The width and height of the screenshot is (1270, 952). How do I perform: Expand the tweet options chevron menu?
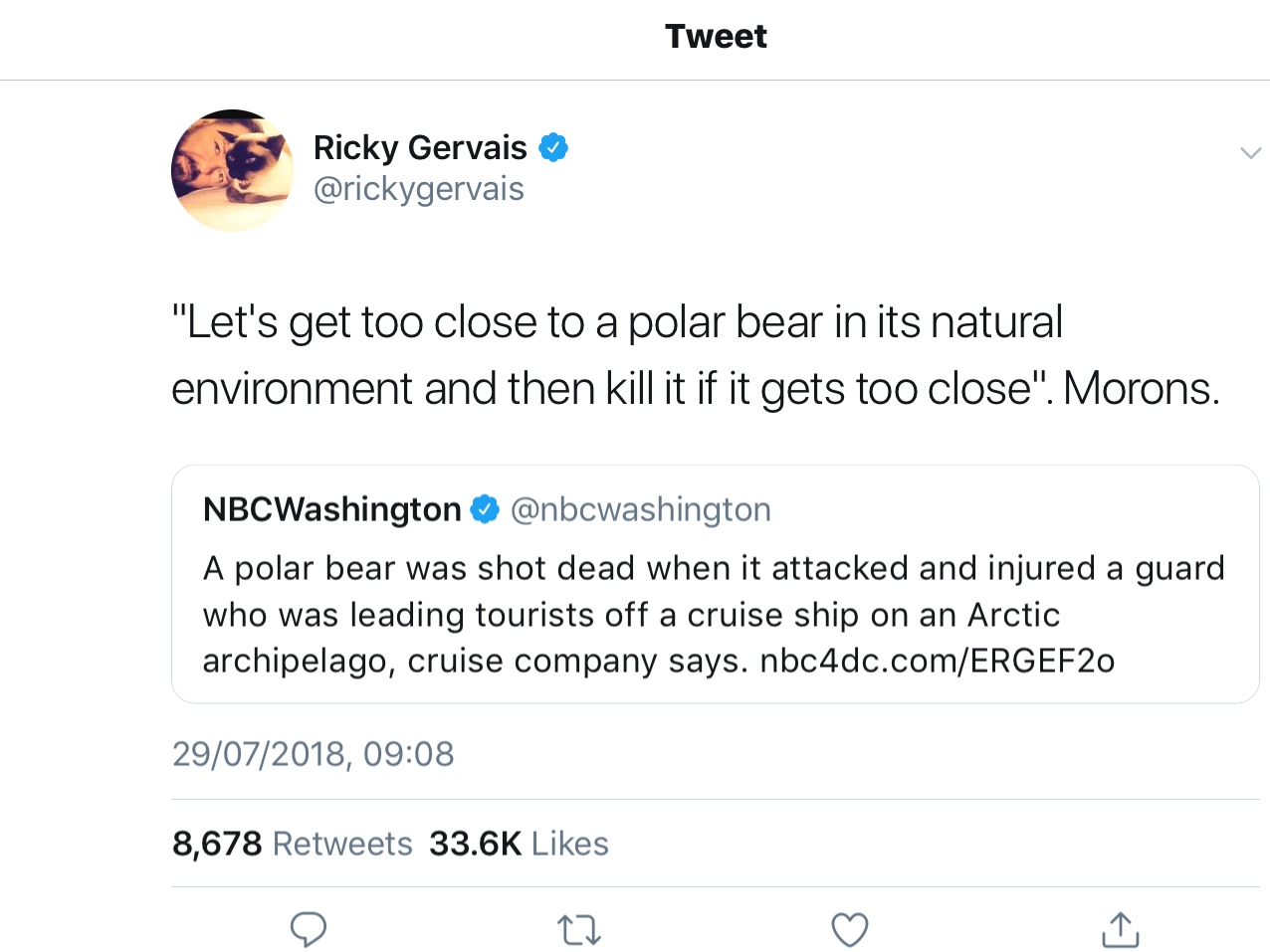point(1250,152)
